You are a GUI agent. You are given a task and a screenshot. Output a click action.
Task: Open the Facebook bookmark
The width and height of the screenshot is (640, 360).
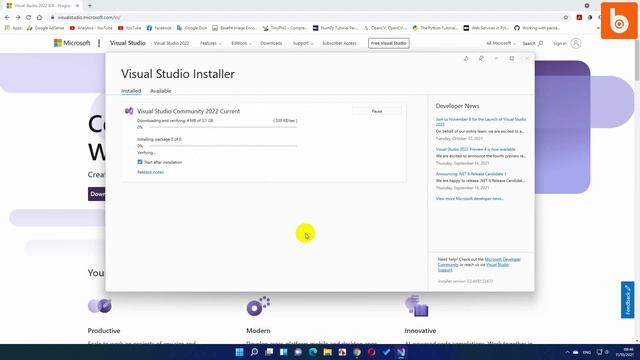(159, 28)
